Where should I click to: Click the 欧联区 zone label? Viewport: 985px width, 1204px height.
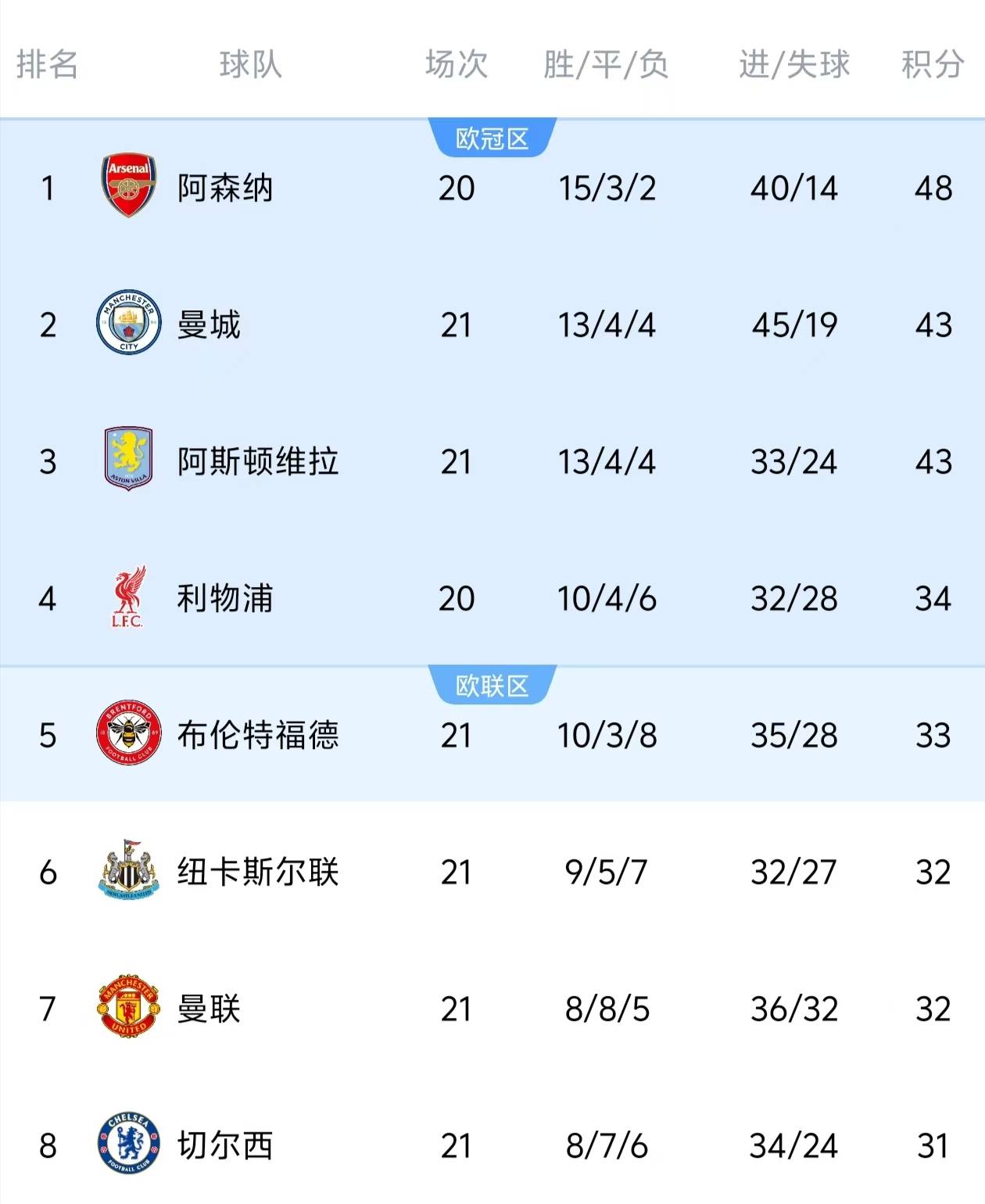492,686
